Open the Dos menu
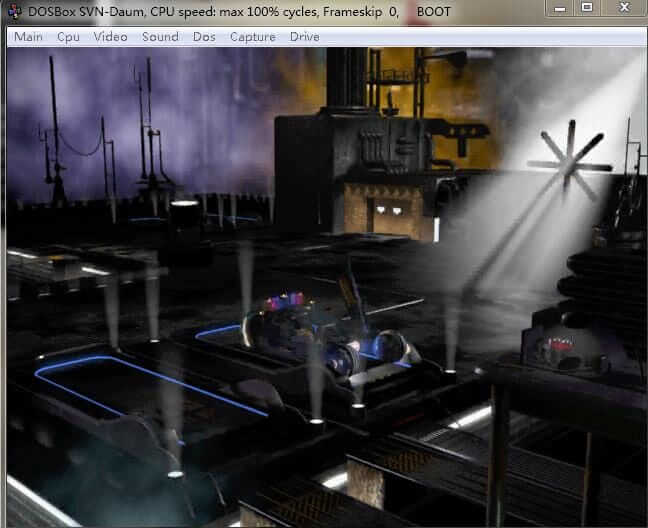This screenshot has width=648, height=528. pyautogui.click(x=204, y=37)
